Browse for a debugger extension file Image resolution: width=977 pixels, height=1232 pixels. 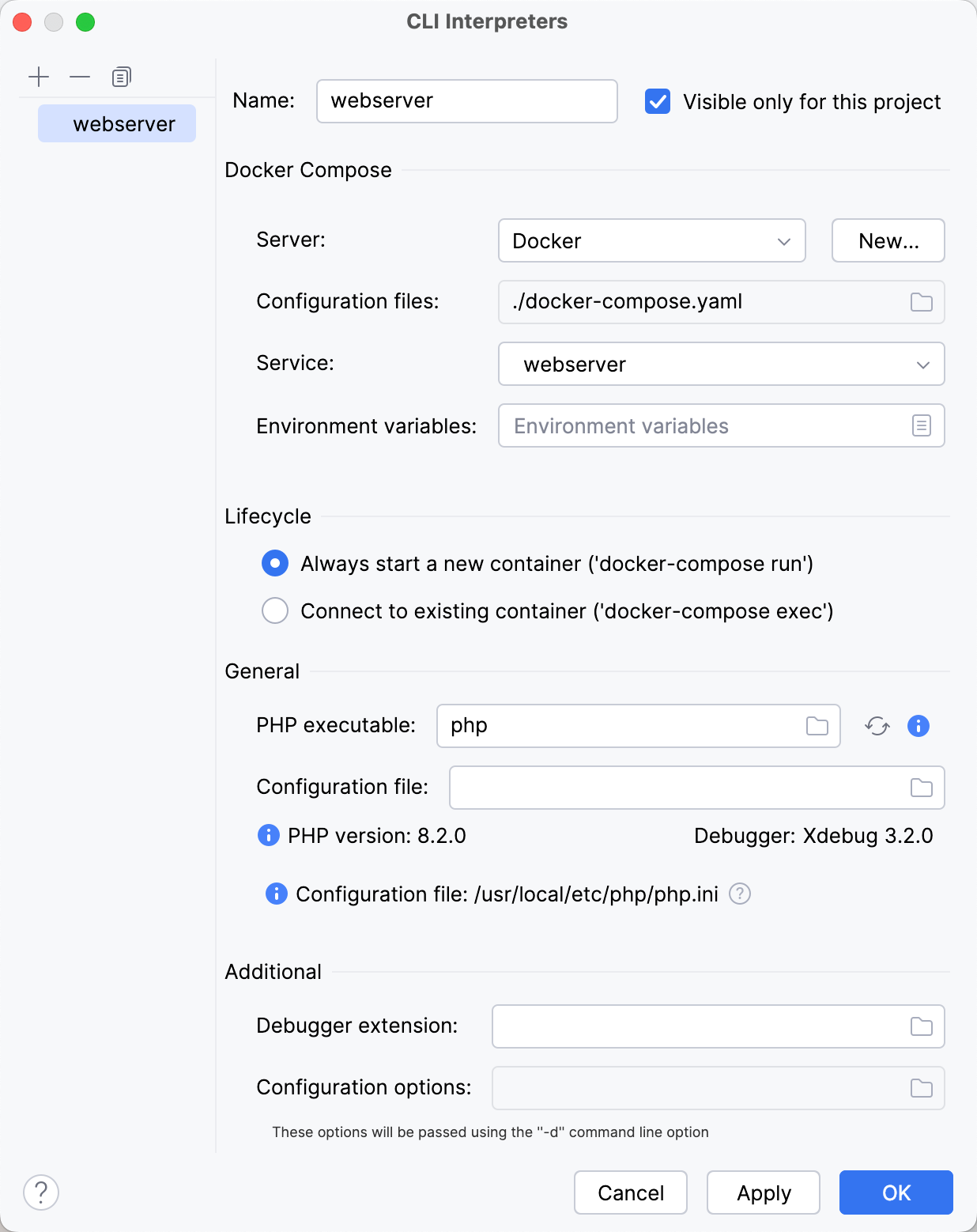[x=921, y=1026]
